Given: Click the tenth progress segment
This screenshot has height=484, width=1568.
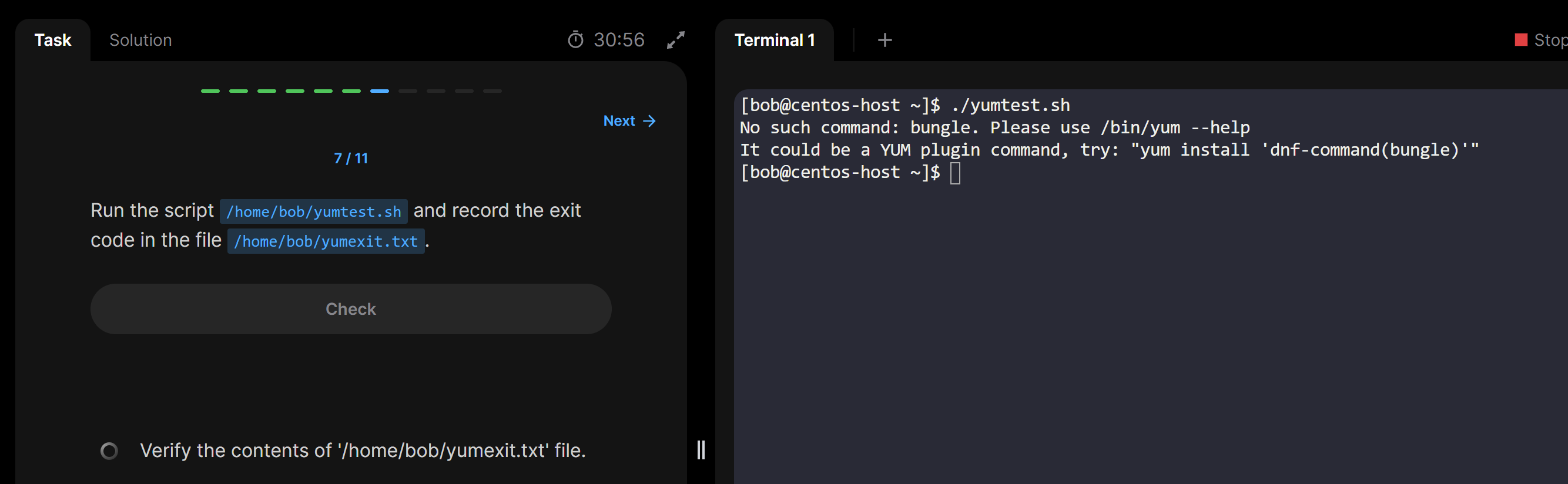Looking at the screenshot, I should (x=464, y=91).
